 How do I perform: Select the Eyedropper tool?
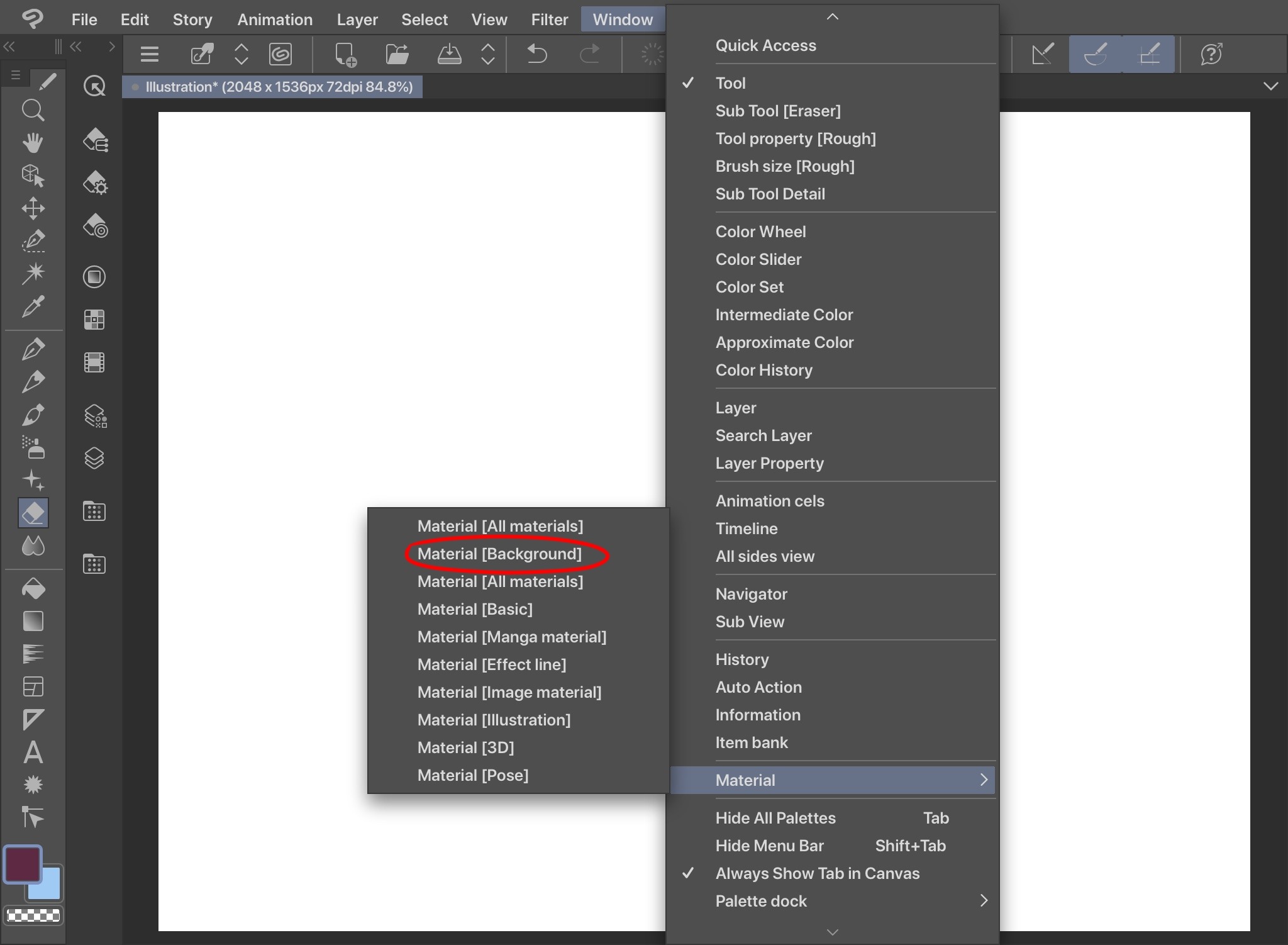click(33, 306)
